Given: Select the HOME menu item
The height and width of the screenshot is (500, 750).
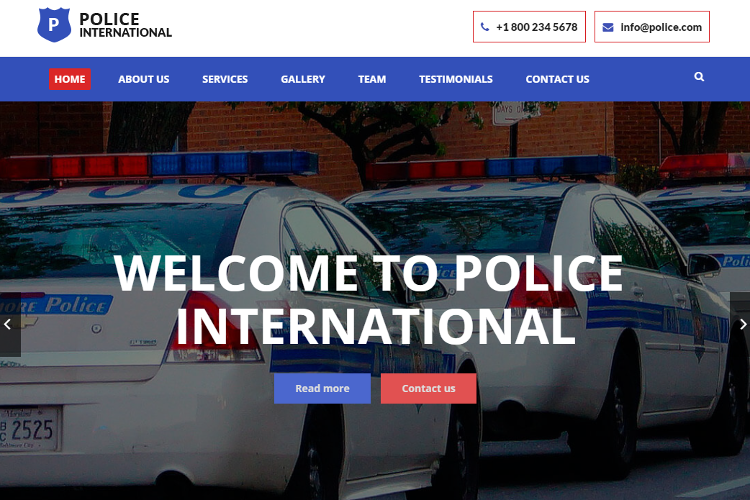Looking at the screenshot, I should coord(70,79).
